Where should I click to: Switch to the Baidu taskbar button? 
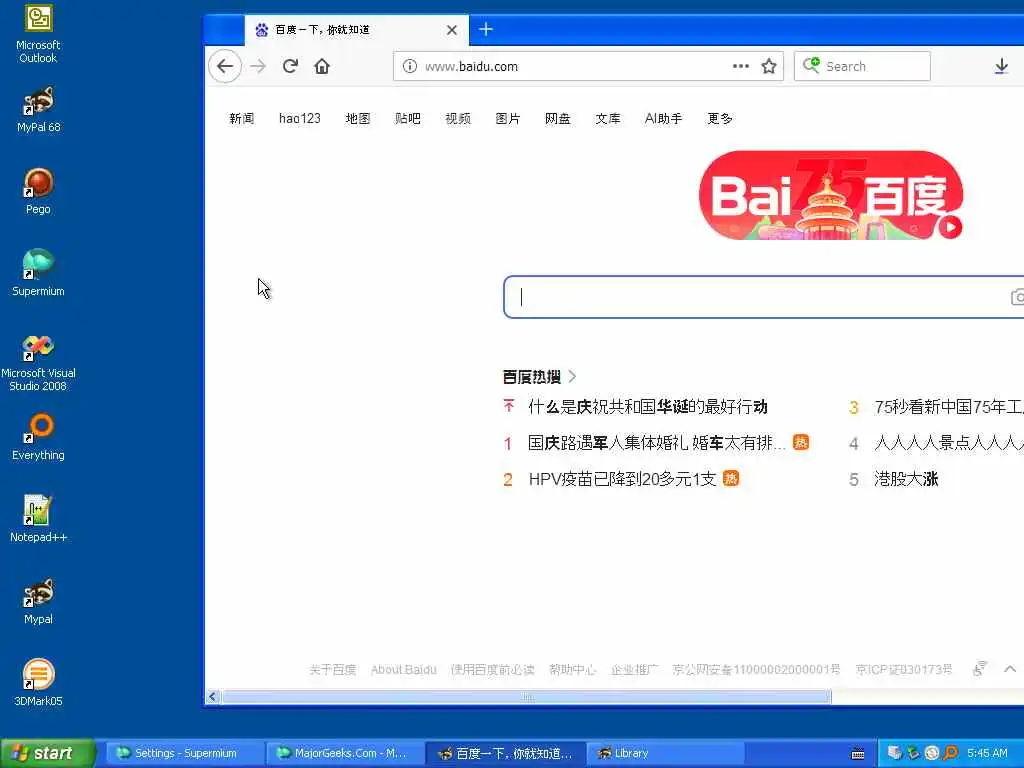click(505, 753)
